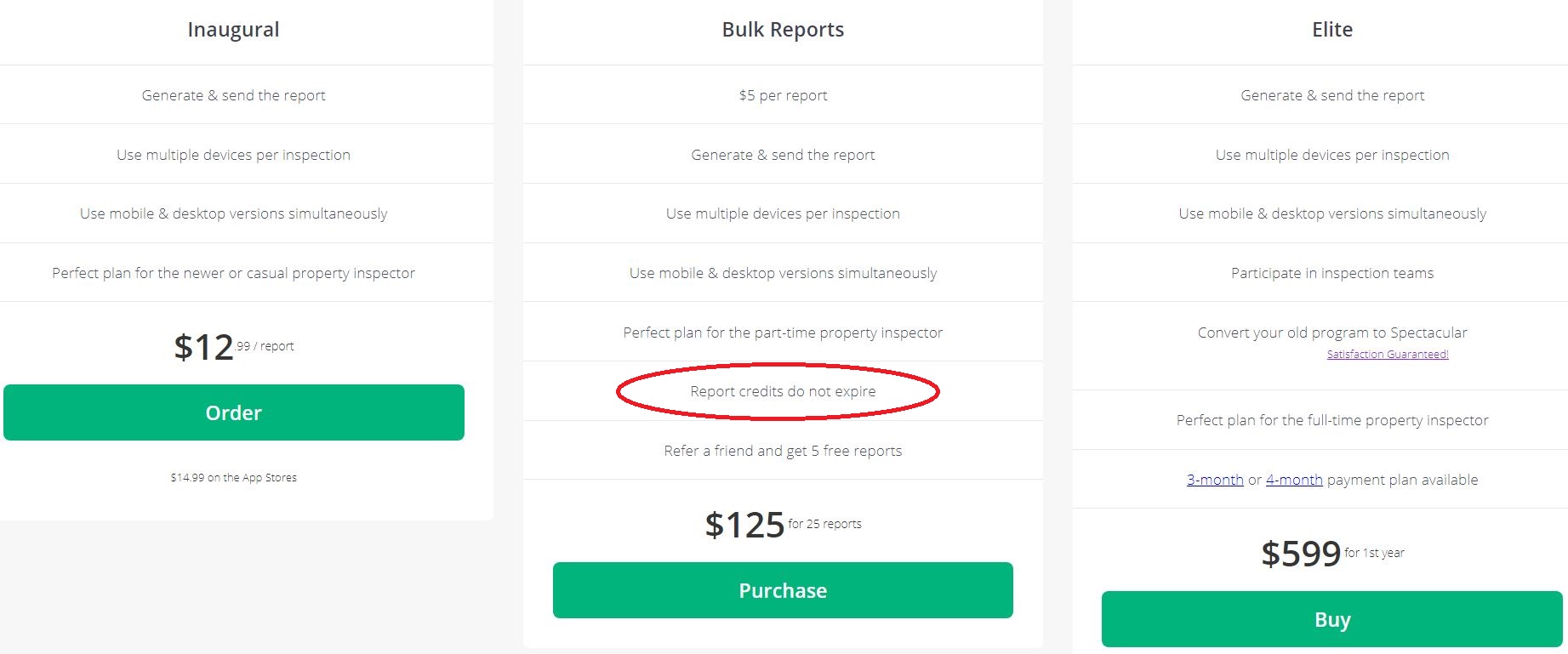Click the $12.99 per report price
This screenshot has height=654, width=1568.
tap(233, 347)
